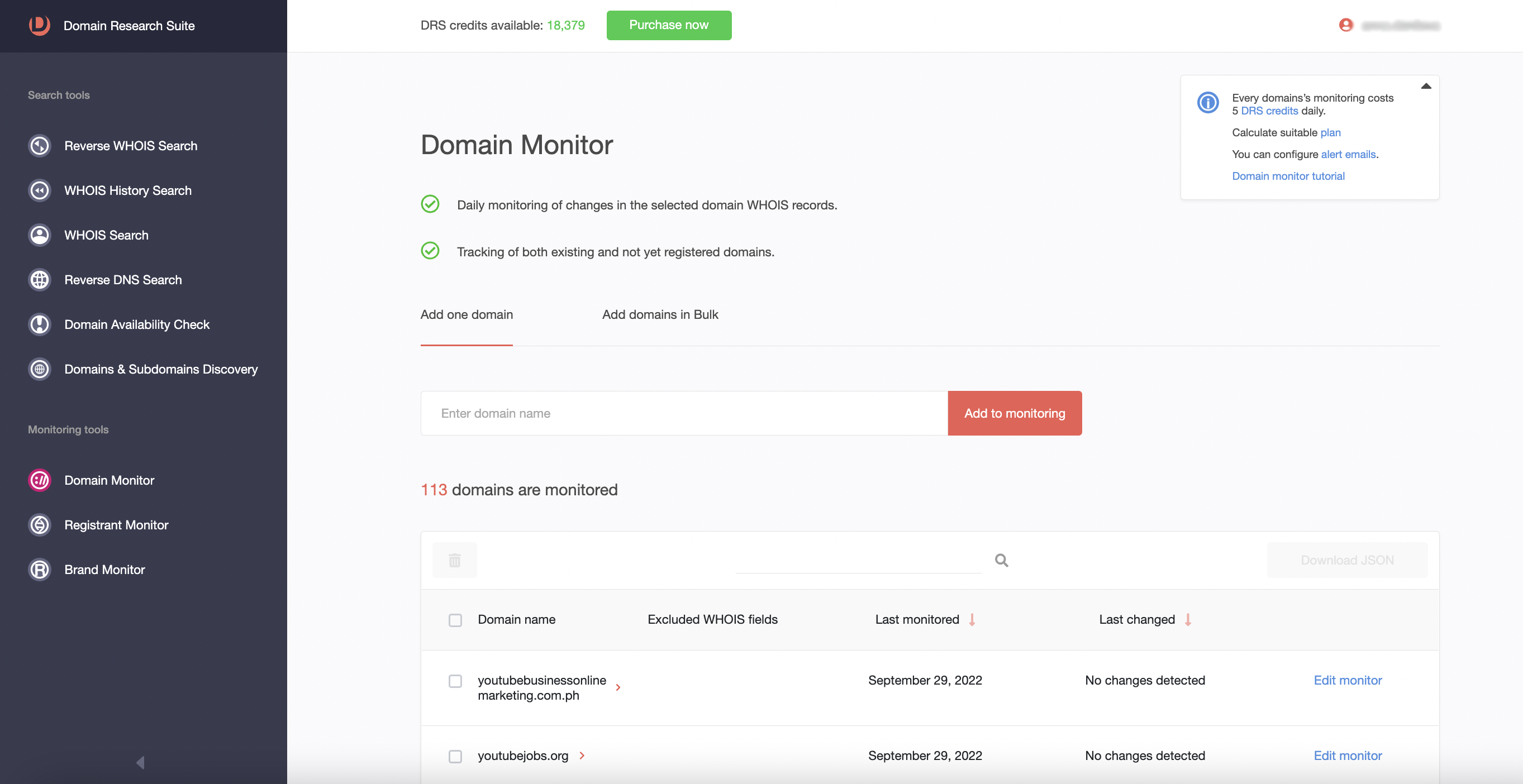This screenshot has height=784, width=1523.
Task: Click the Domain Availability Check icon
Action: click(40, 324)
